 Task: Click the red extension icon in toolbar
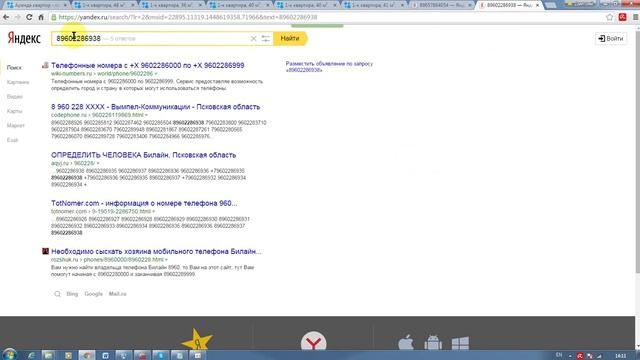coord(622,17)
